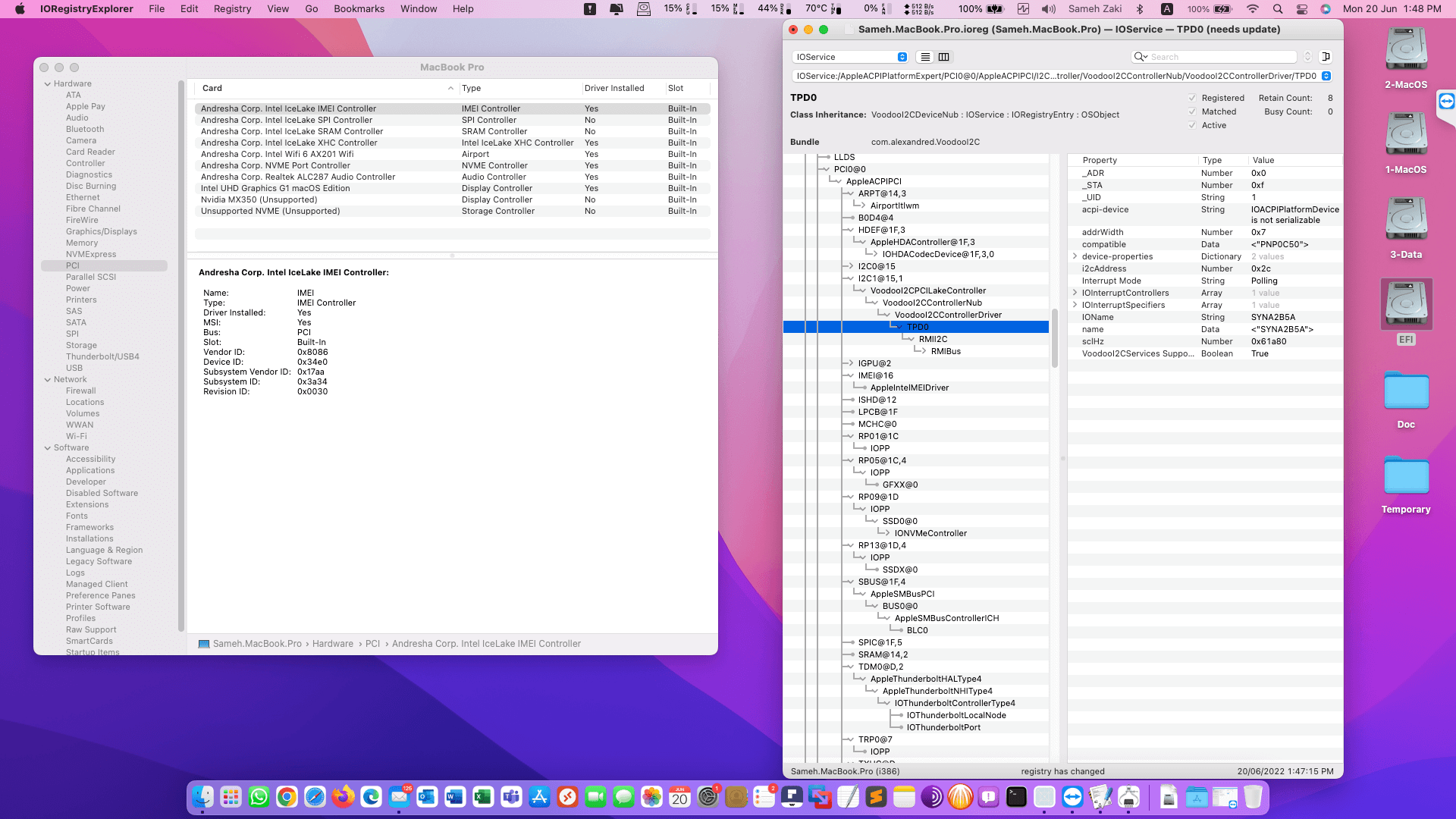The width and height of the screenshot is (1456, 819).
Task: Click the Bluetooth icon in the menu bar
Action: click(1139, 9)
